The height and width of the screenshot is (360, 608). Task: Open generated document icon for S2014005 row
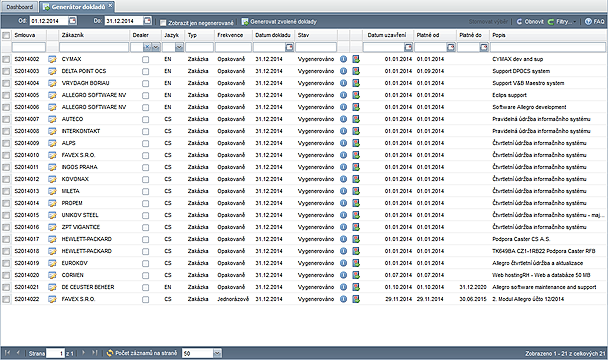356,95
